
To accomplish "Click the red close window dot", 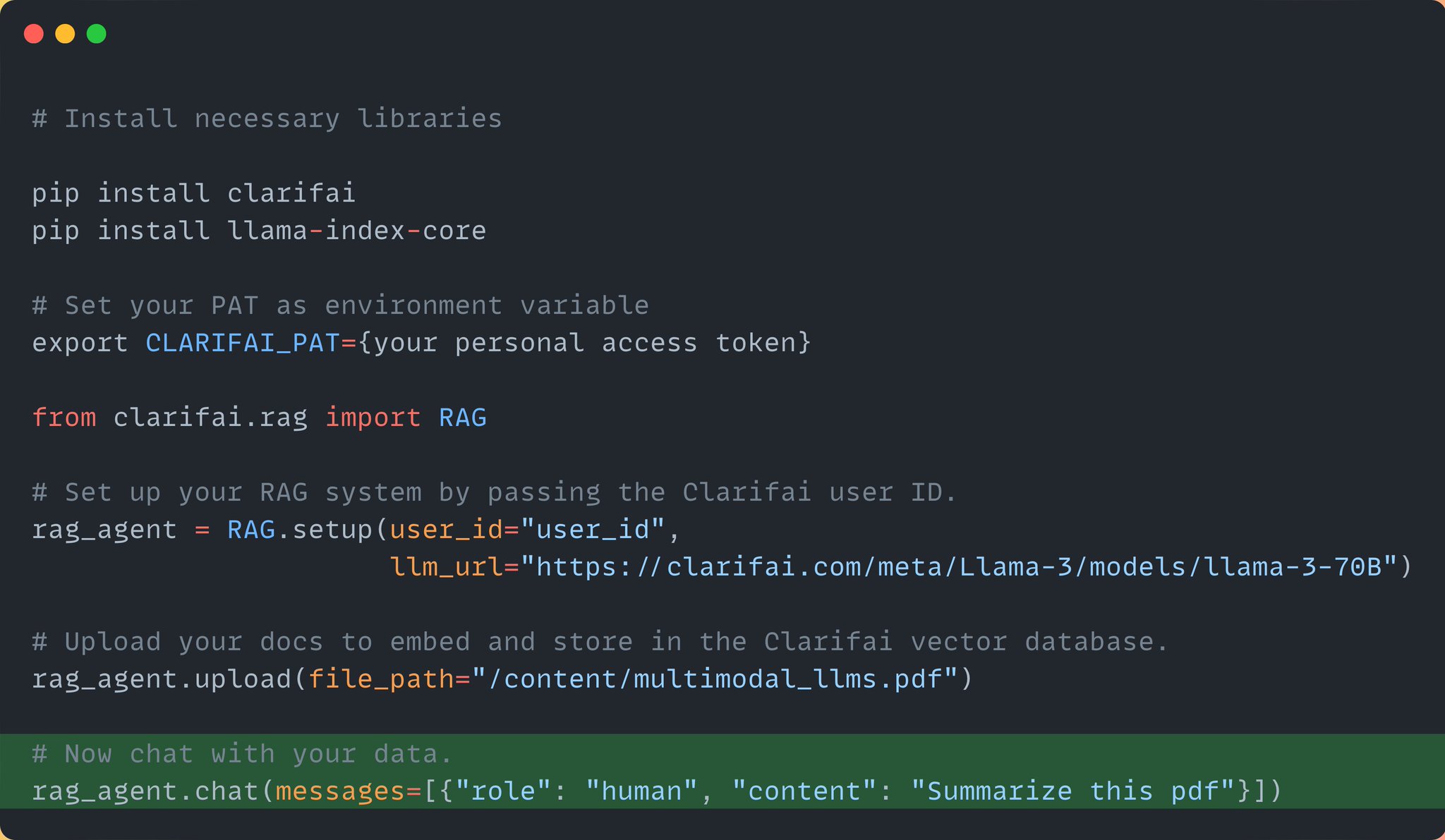I will (x=34, y=34).
